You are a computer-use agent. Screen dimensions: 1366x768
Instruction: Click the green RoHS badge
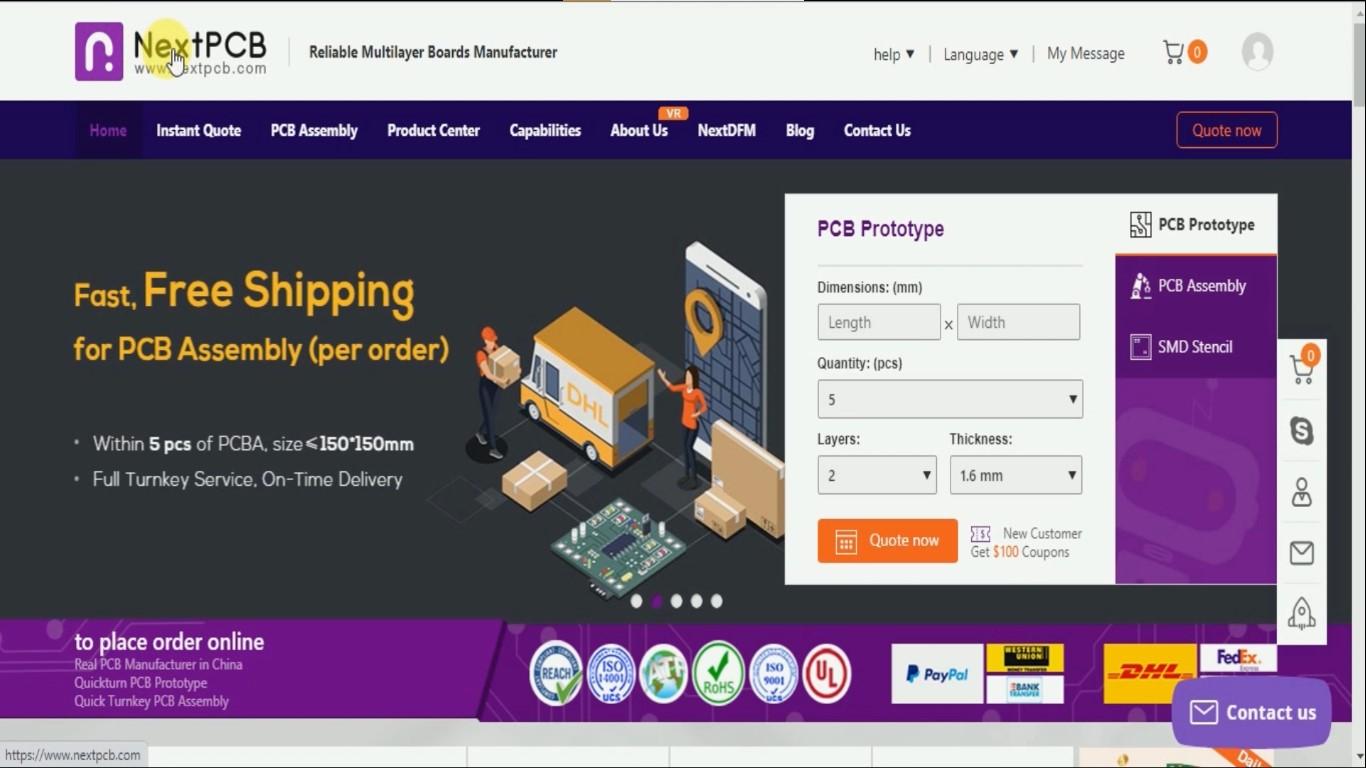pos(719,673)
